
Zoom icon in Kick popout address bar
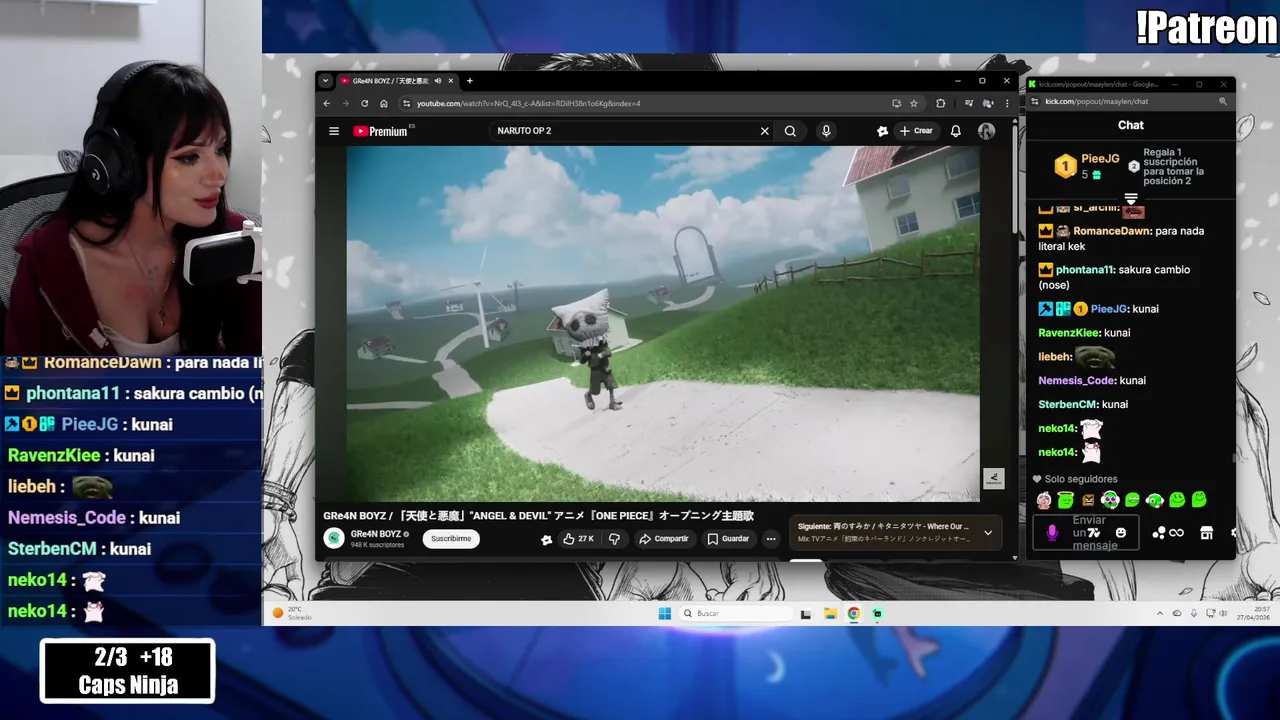point(1223,101)
